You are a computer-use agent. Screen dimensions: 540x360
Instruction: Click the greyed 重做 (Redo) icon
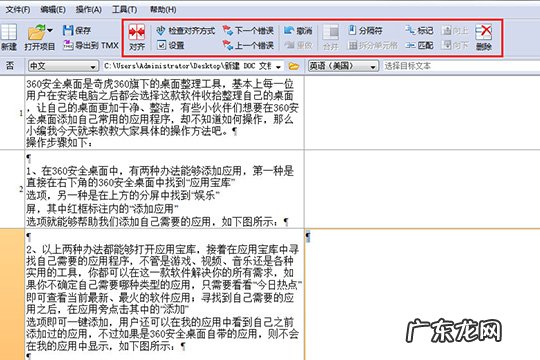(289, 45)
